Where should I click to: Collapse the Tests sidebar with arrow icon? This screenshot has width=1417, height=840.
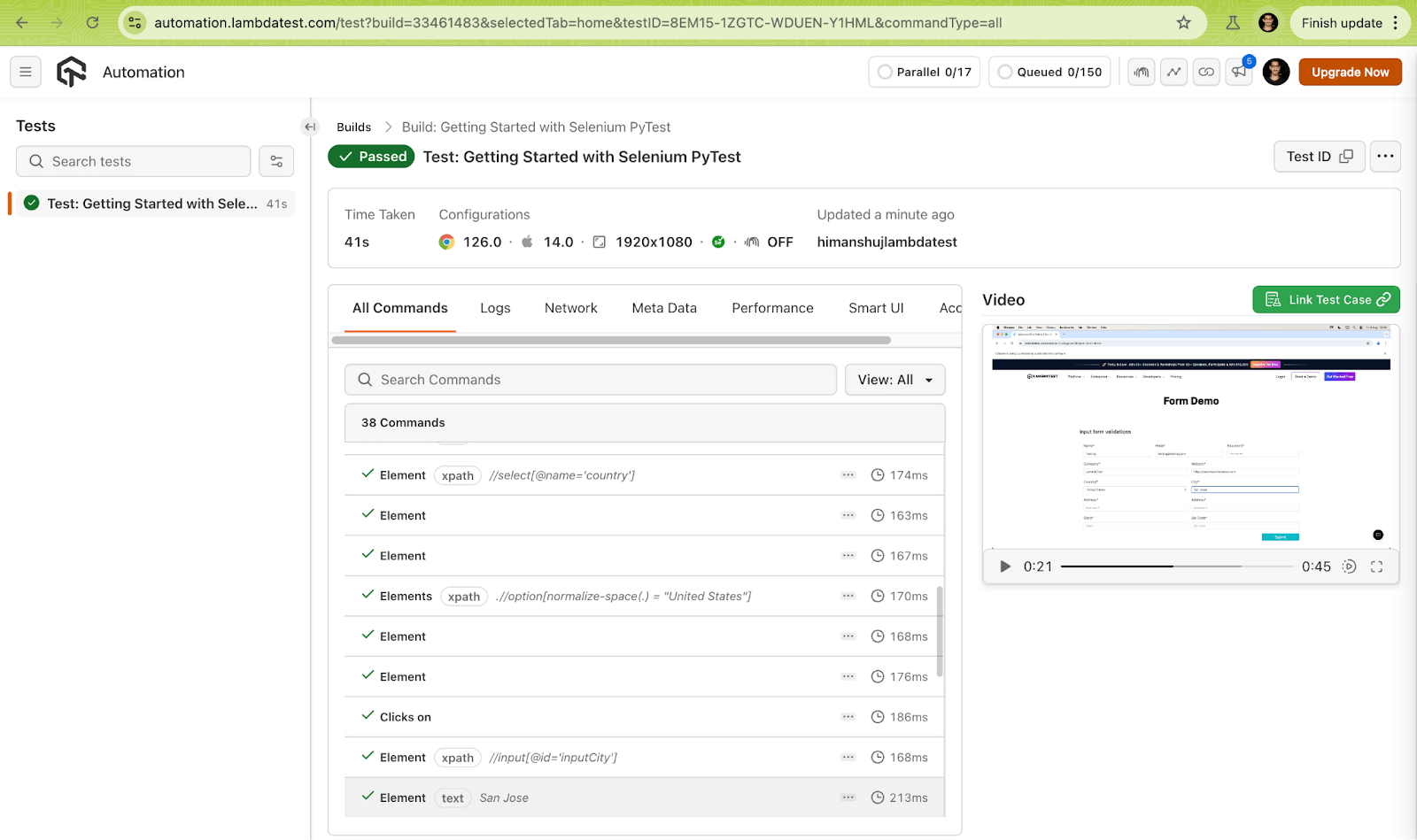pyautogui.click(x=310, y=127)
